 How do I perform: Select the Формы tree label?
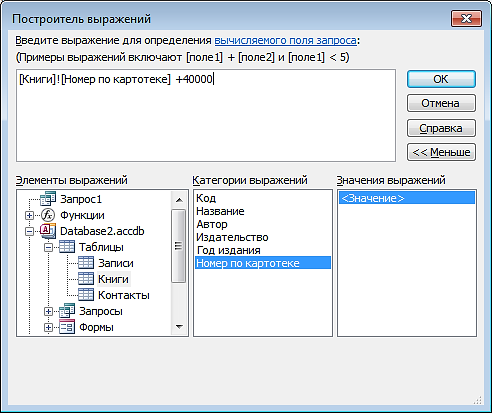(x=96, y=327)
